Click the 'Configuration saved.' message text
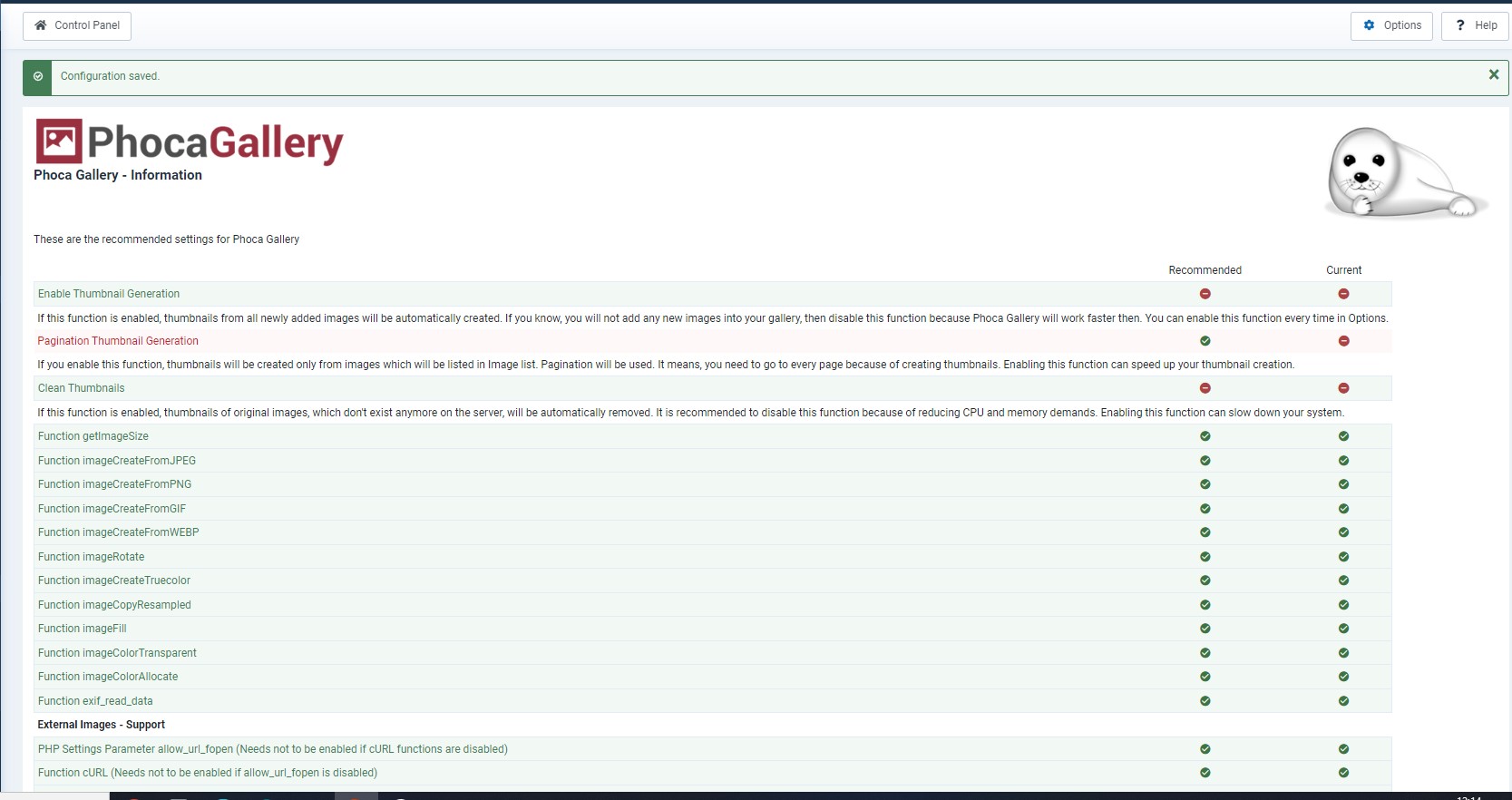Viewport: 1512px width, 800px height. click(110, 76)
